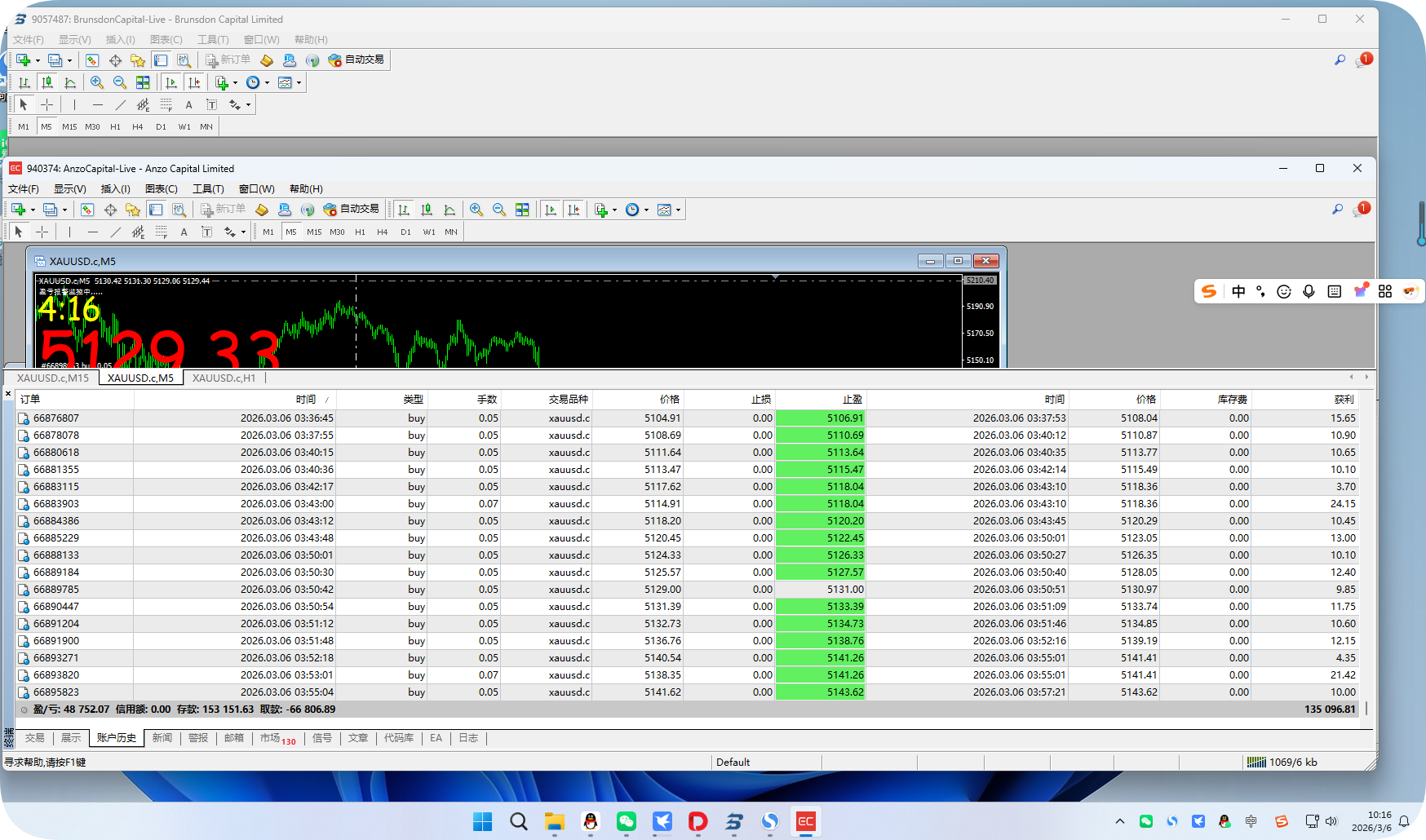Click zoom out magnifier in Anzo Capital toolbar
The width and height of the screenshot is (1426, 840).
tap(499, 210)
